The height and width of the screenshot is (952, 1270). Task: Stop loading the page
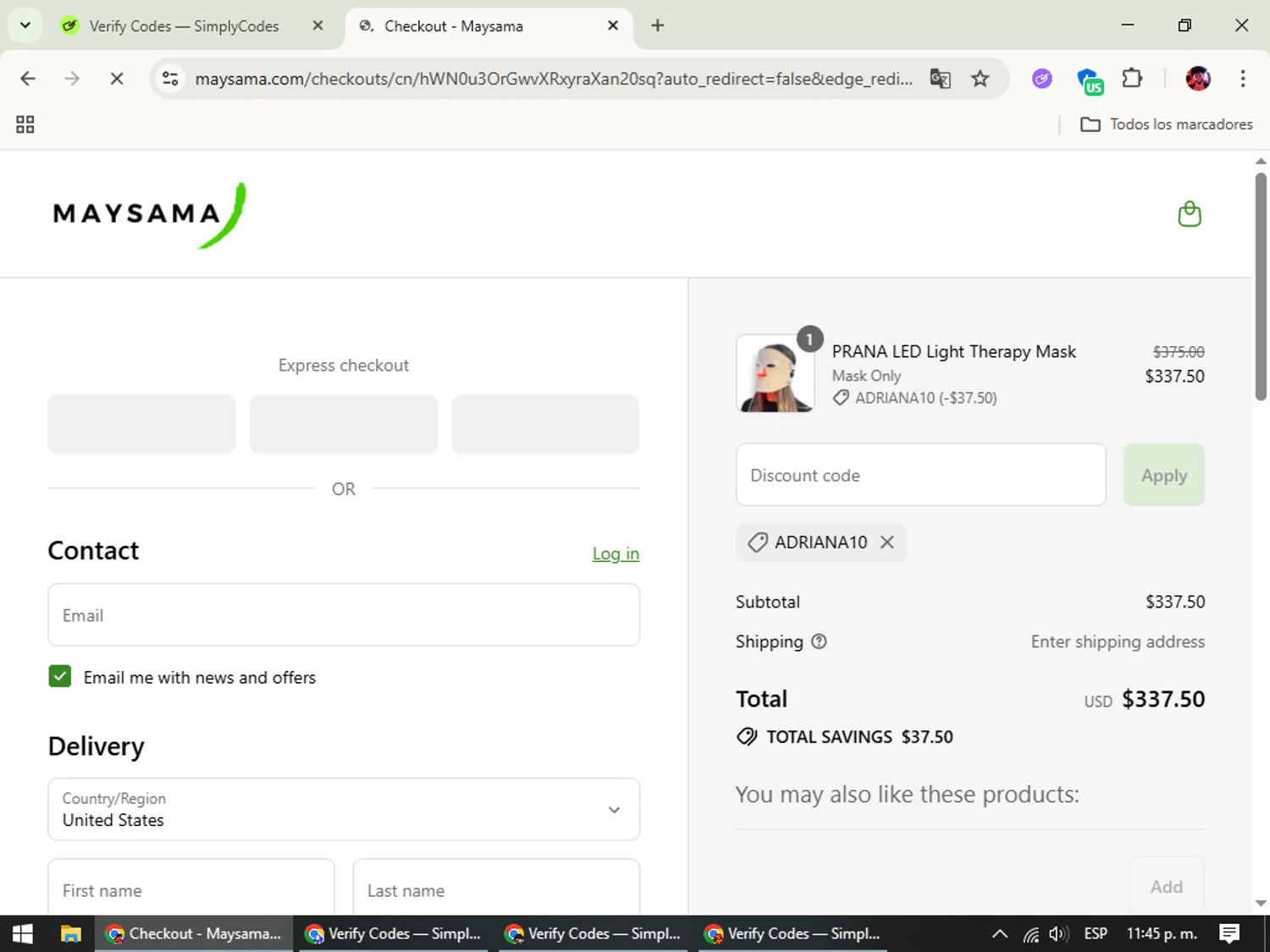tap(117, 79)
